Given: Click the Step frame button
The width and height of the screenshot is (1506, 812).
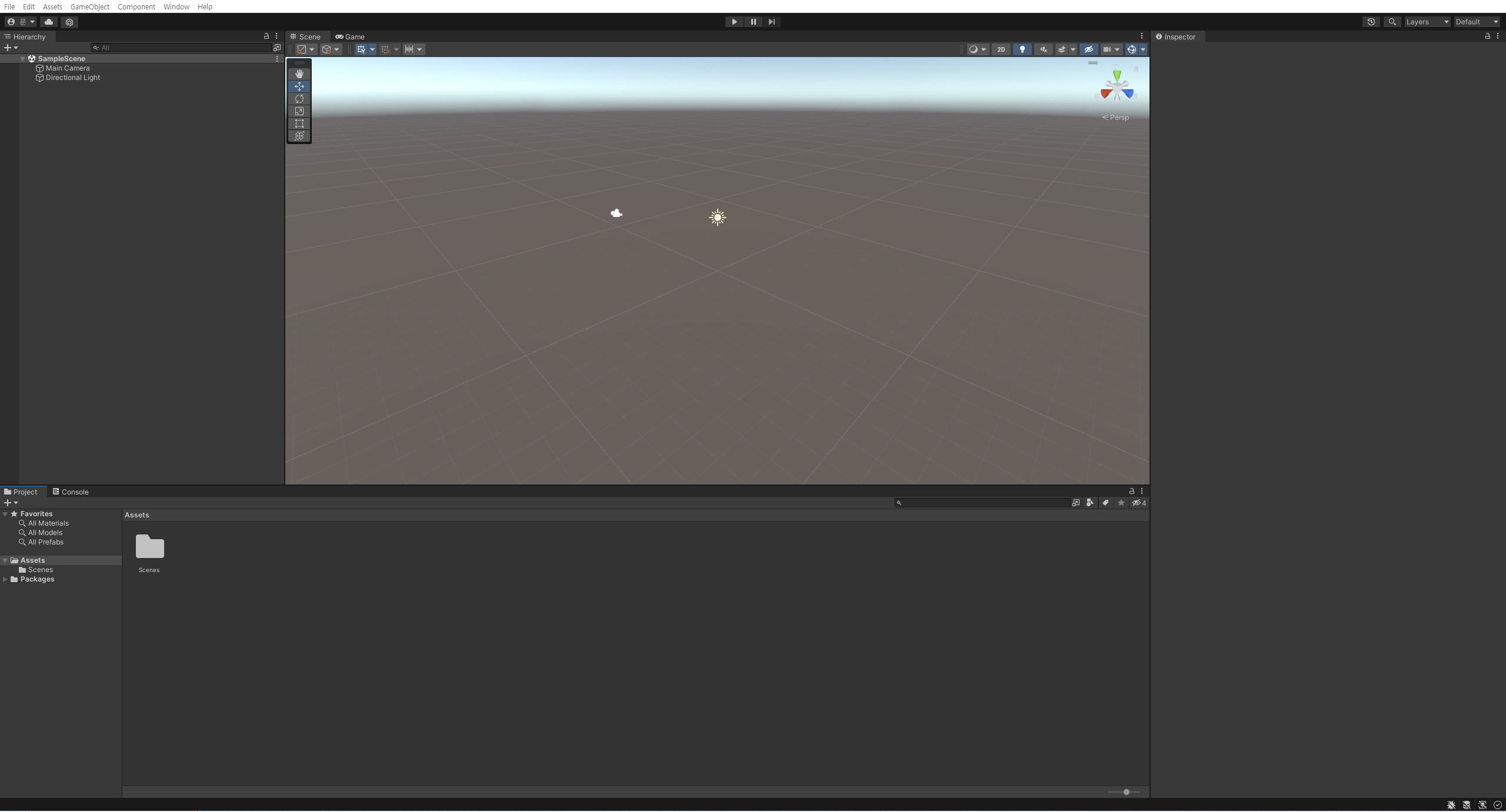Looking at the screenshot, I should click(771, 22).
